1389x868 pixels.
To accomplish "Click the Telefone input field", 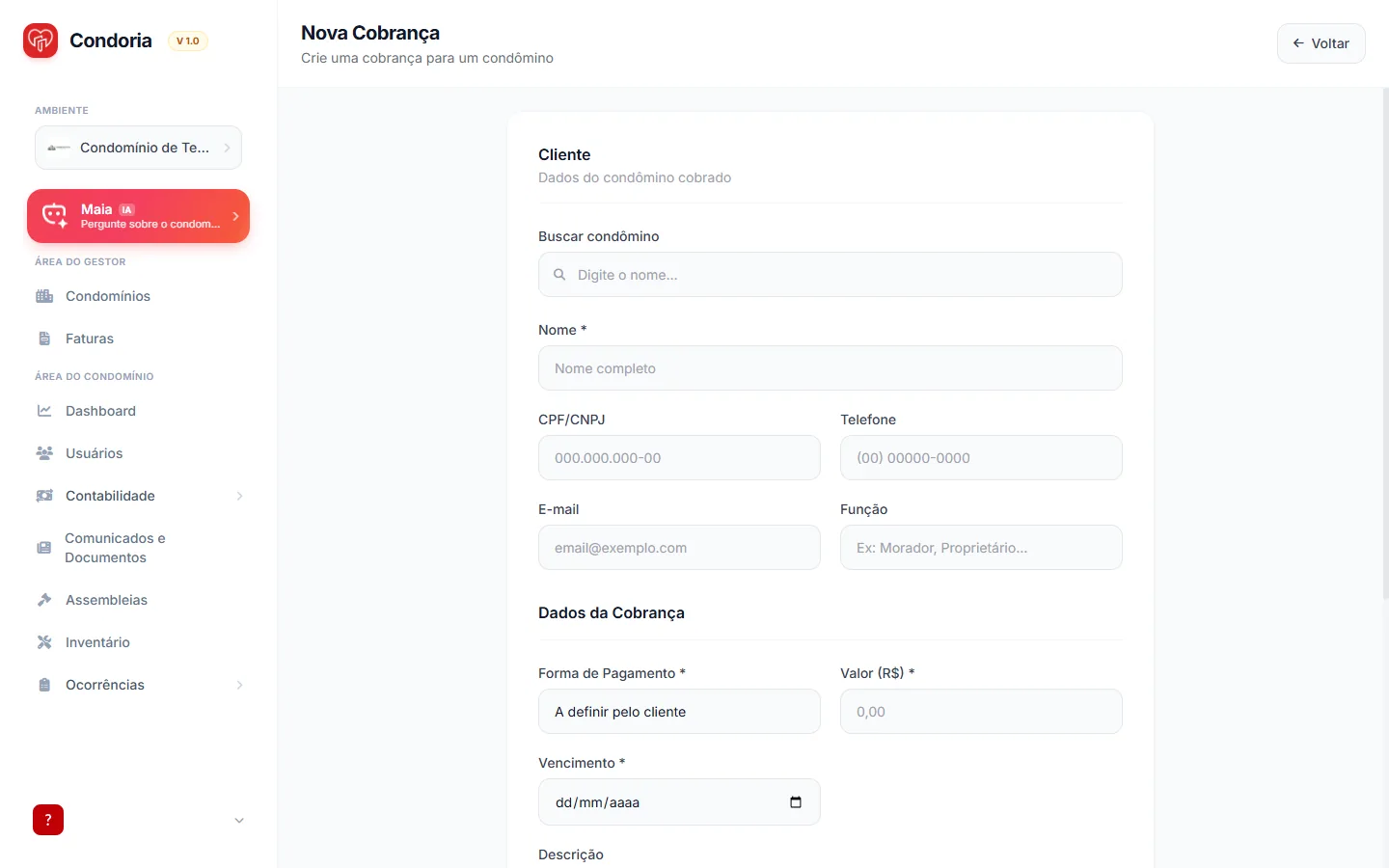I will click(981, 458).
